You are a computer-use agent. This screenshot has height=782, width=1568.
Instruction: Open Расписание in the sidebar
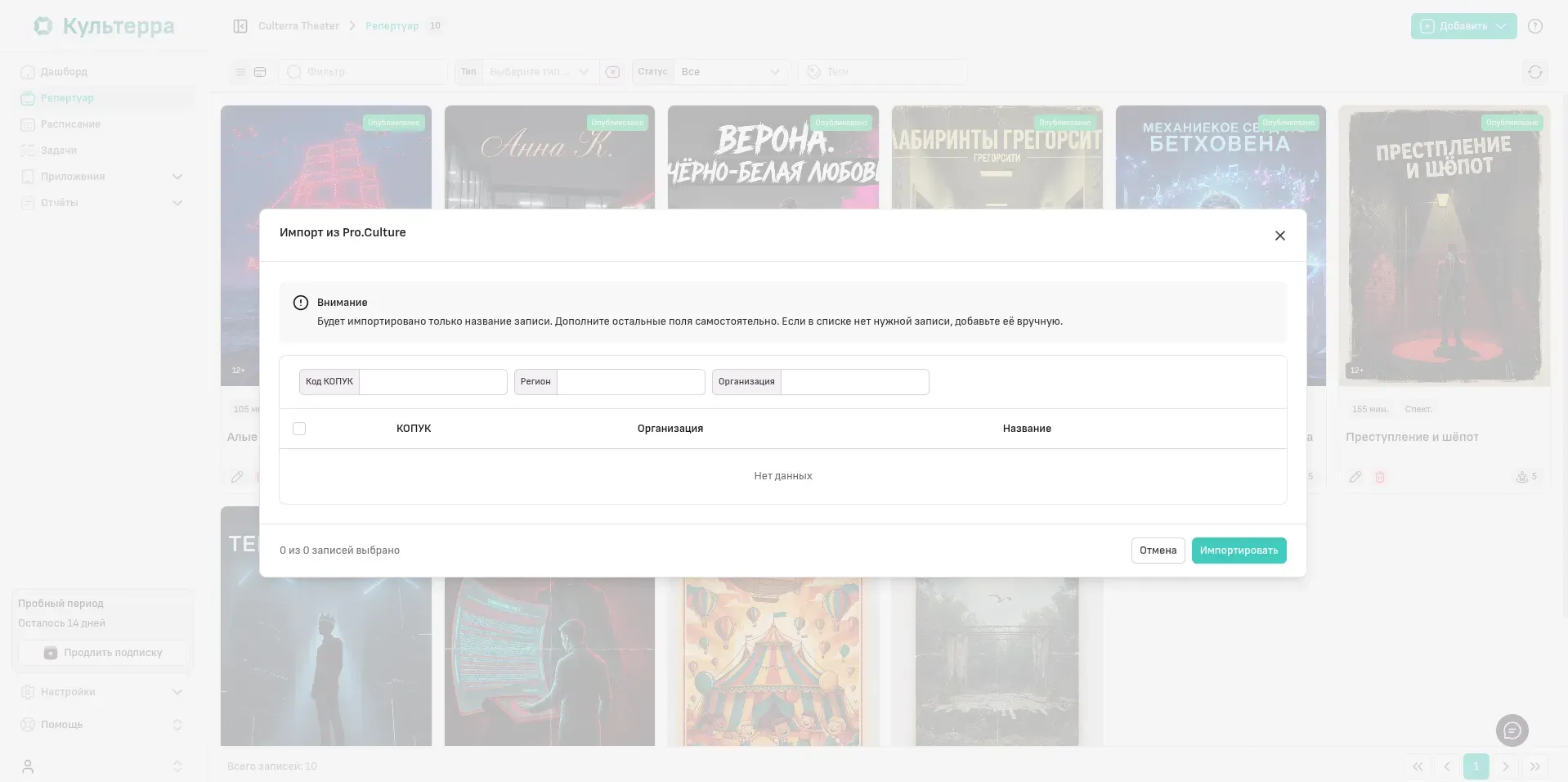click(x=102, y=124)
